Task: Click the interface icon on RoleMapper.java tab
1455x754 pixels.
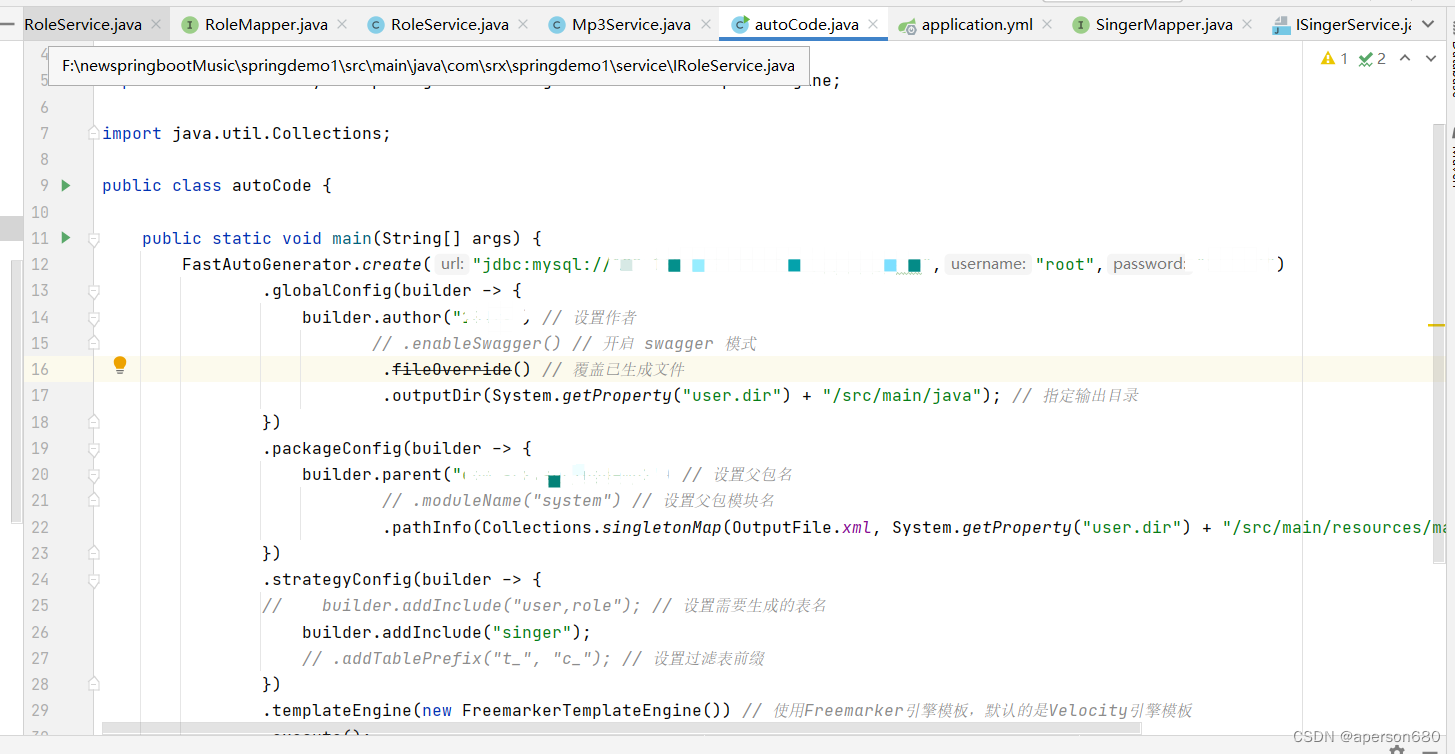Action: coord(189,24)
